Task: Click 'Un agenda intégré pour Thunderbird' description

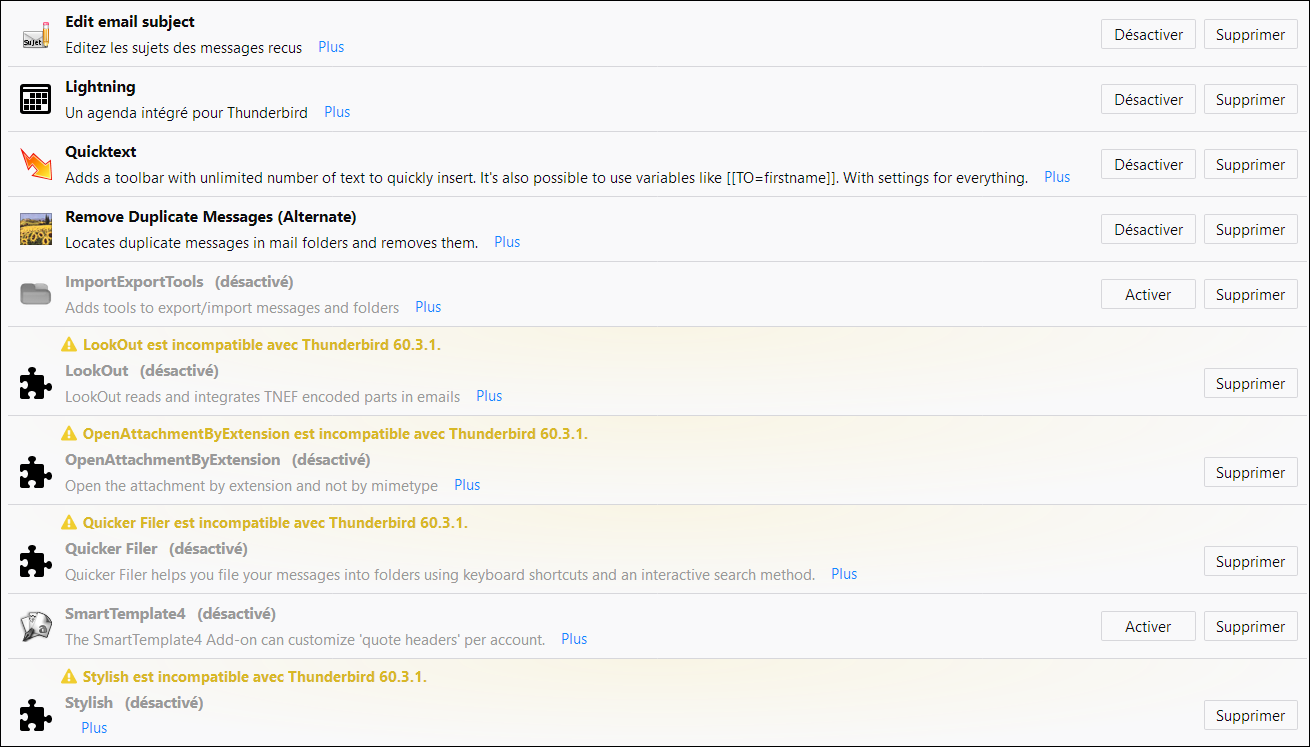Action: point(186,113)
